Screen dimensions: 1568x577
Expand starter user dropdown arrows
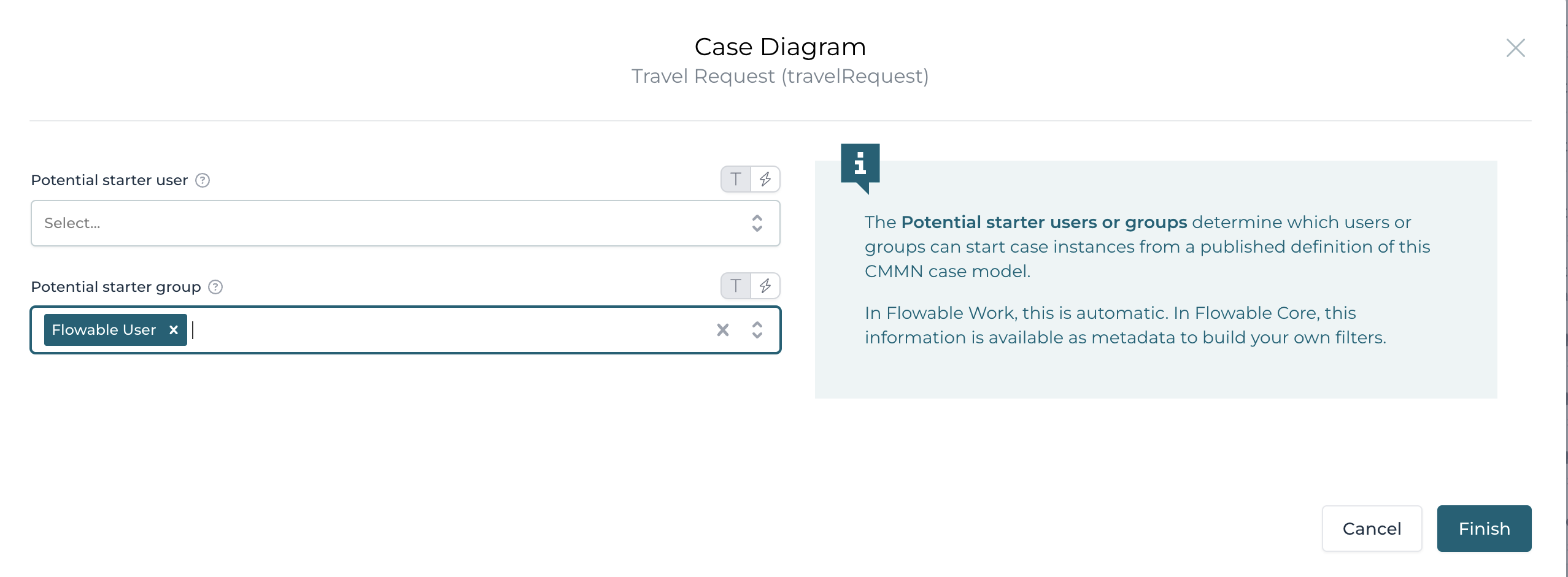point(757,223)
